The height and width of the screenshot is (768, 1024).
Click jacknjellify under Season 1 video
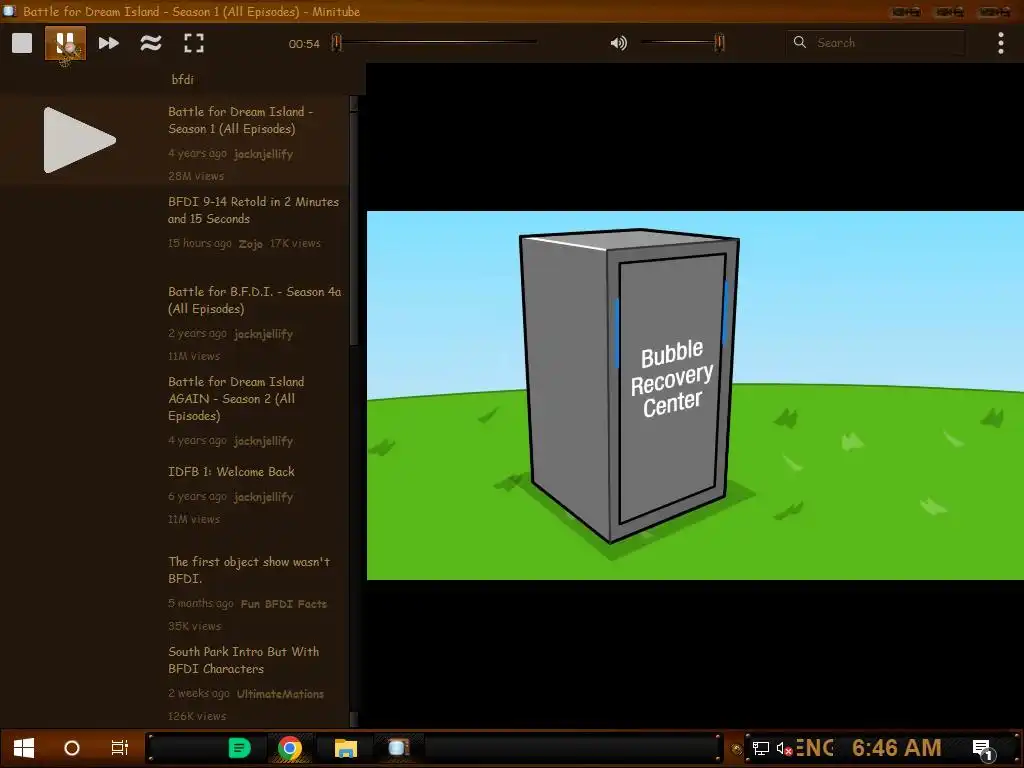(263, 154)
